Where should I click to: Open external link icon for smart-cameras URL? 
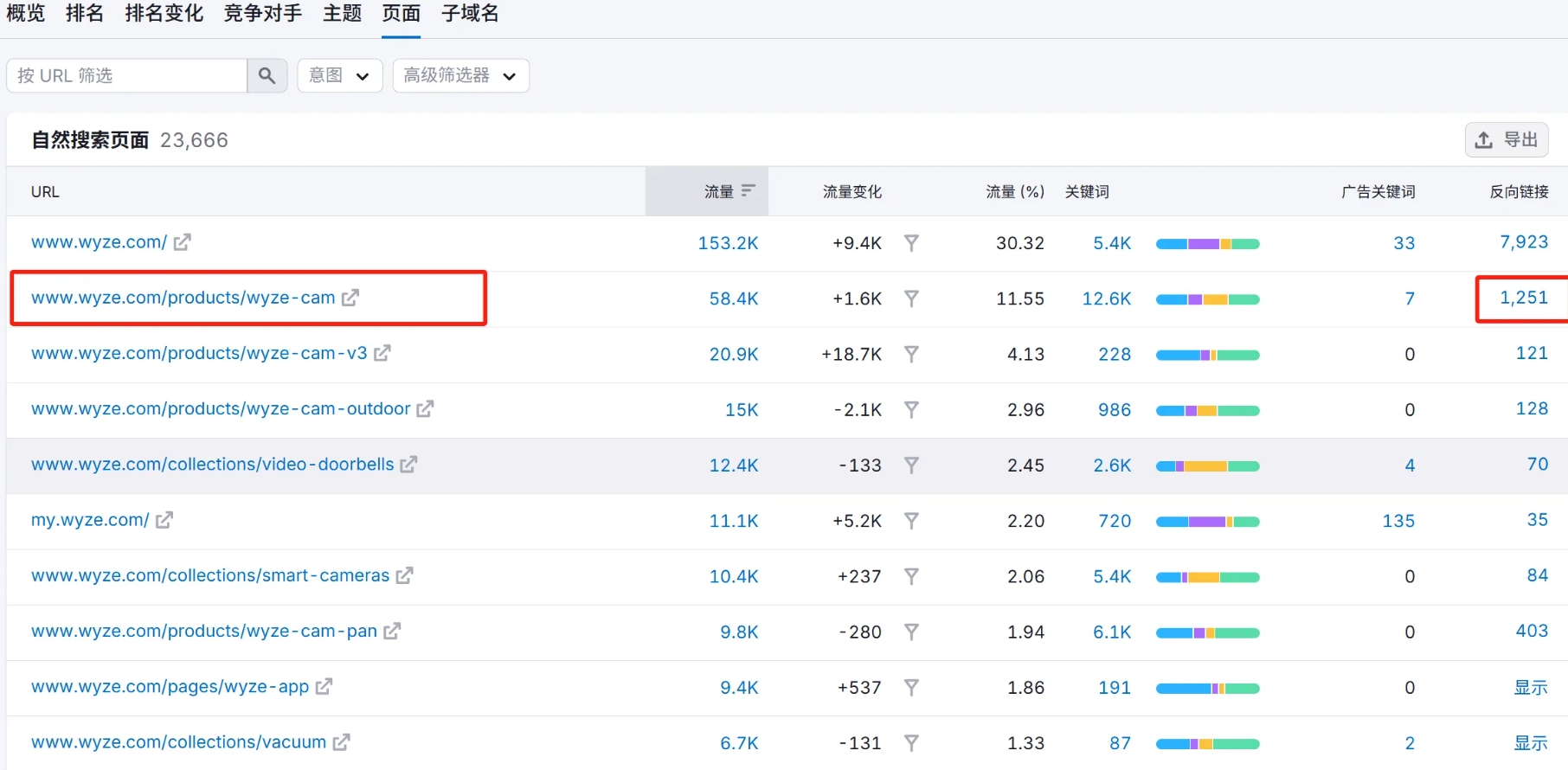404,575
